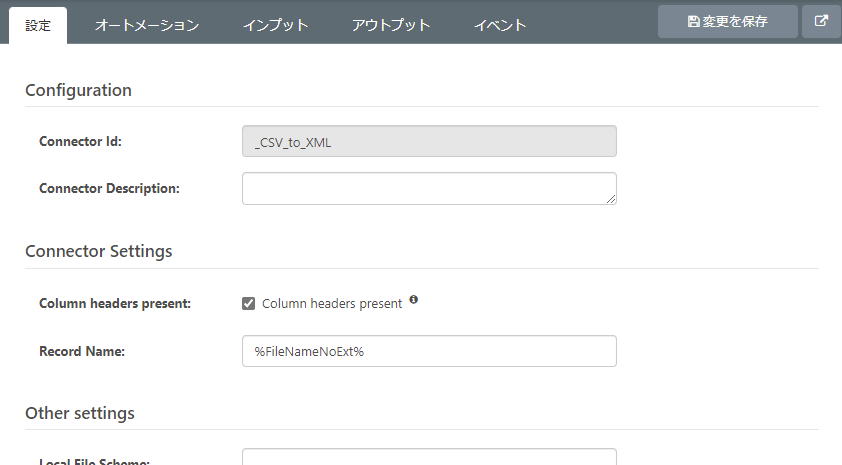Show the イベント tab

pyautogui.click(x=500, y=25)
